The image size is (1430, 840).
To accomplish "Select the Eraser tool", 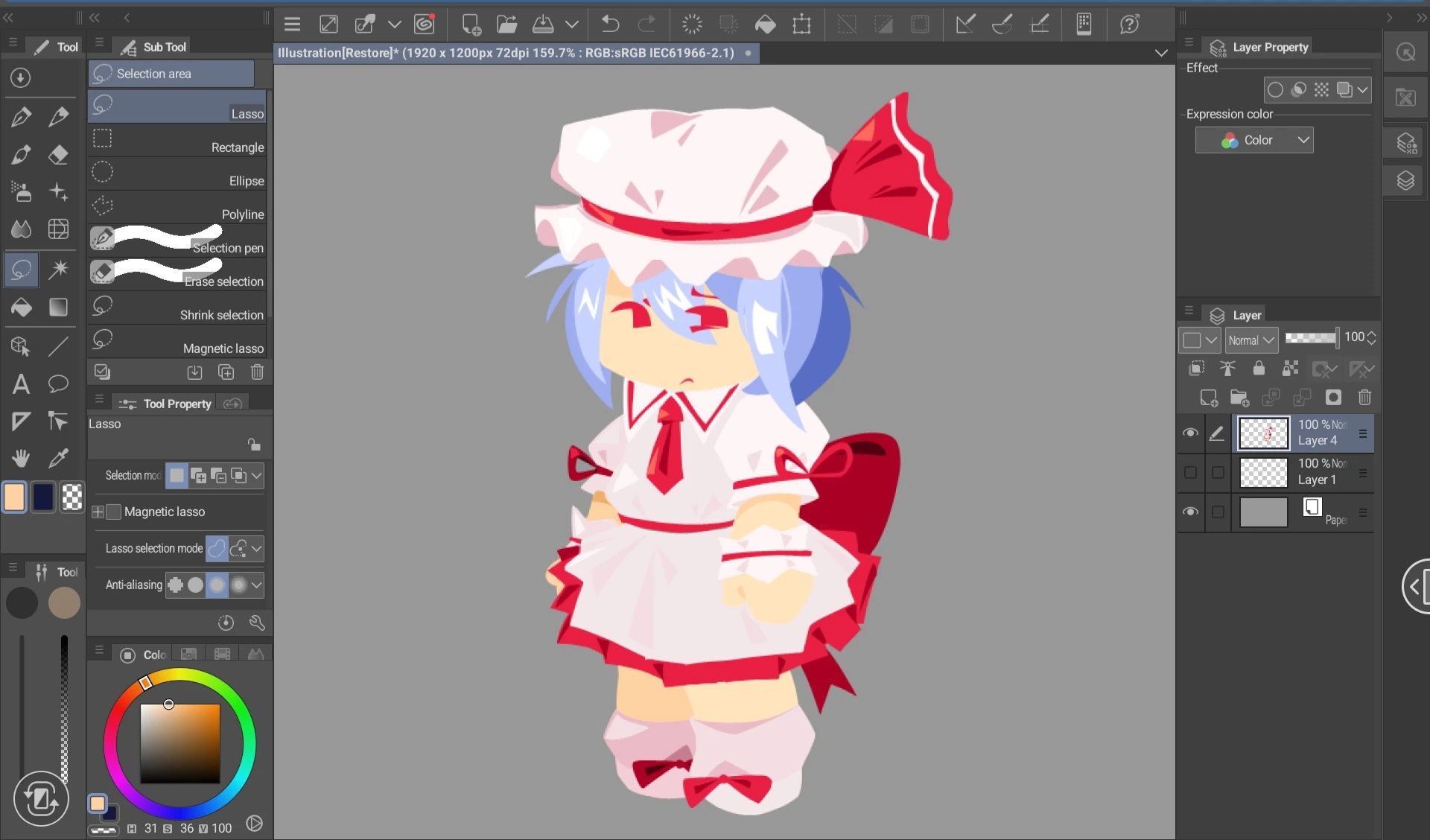I will (59, 155).
